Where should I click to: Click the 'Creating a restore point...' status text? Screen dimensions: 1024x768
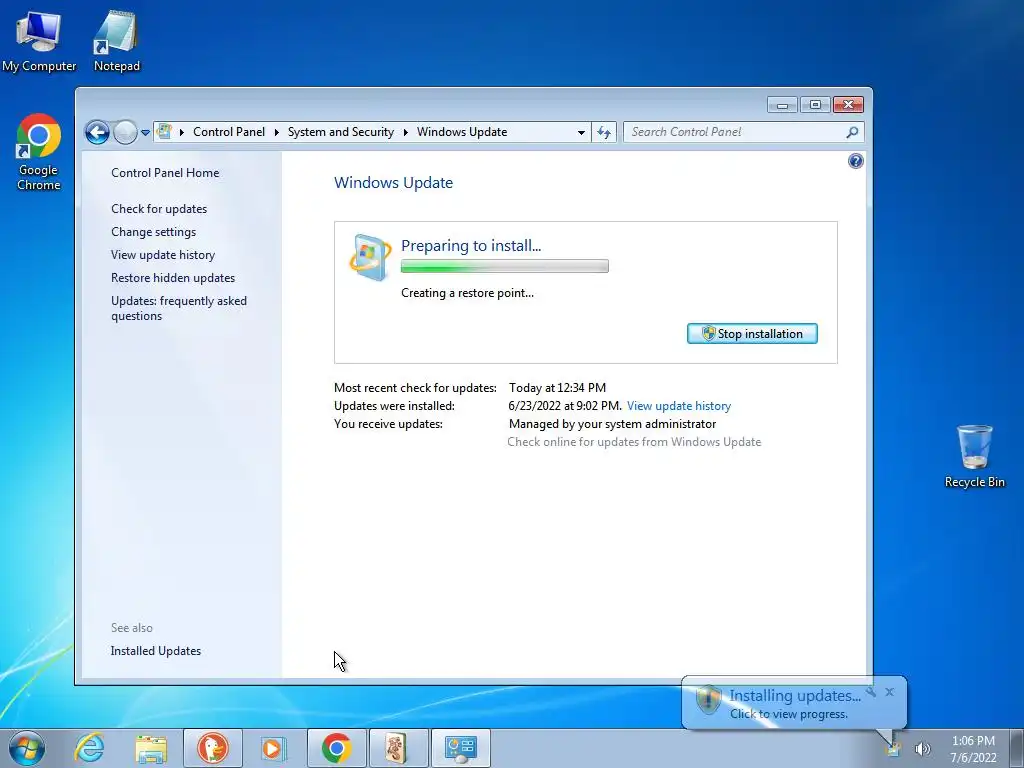pos(467,293)
